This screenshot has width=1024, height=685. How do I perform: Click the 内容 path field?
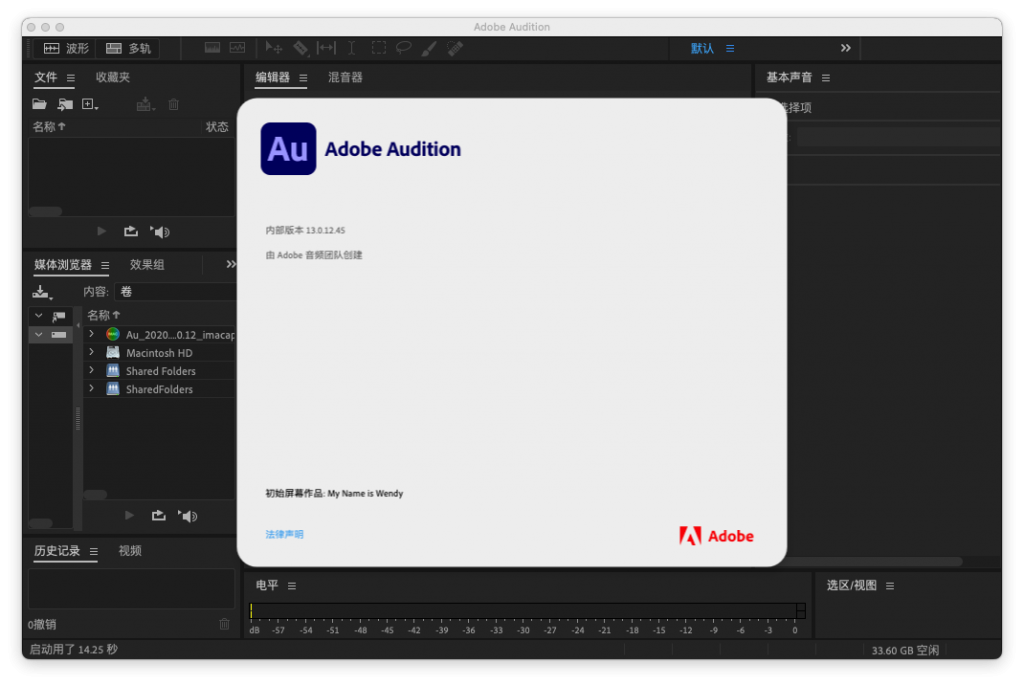click(174, 292)
